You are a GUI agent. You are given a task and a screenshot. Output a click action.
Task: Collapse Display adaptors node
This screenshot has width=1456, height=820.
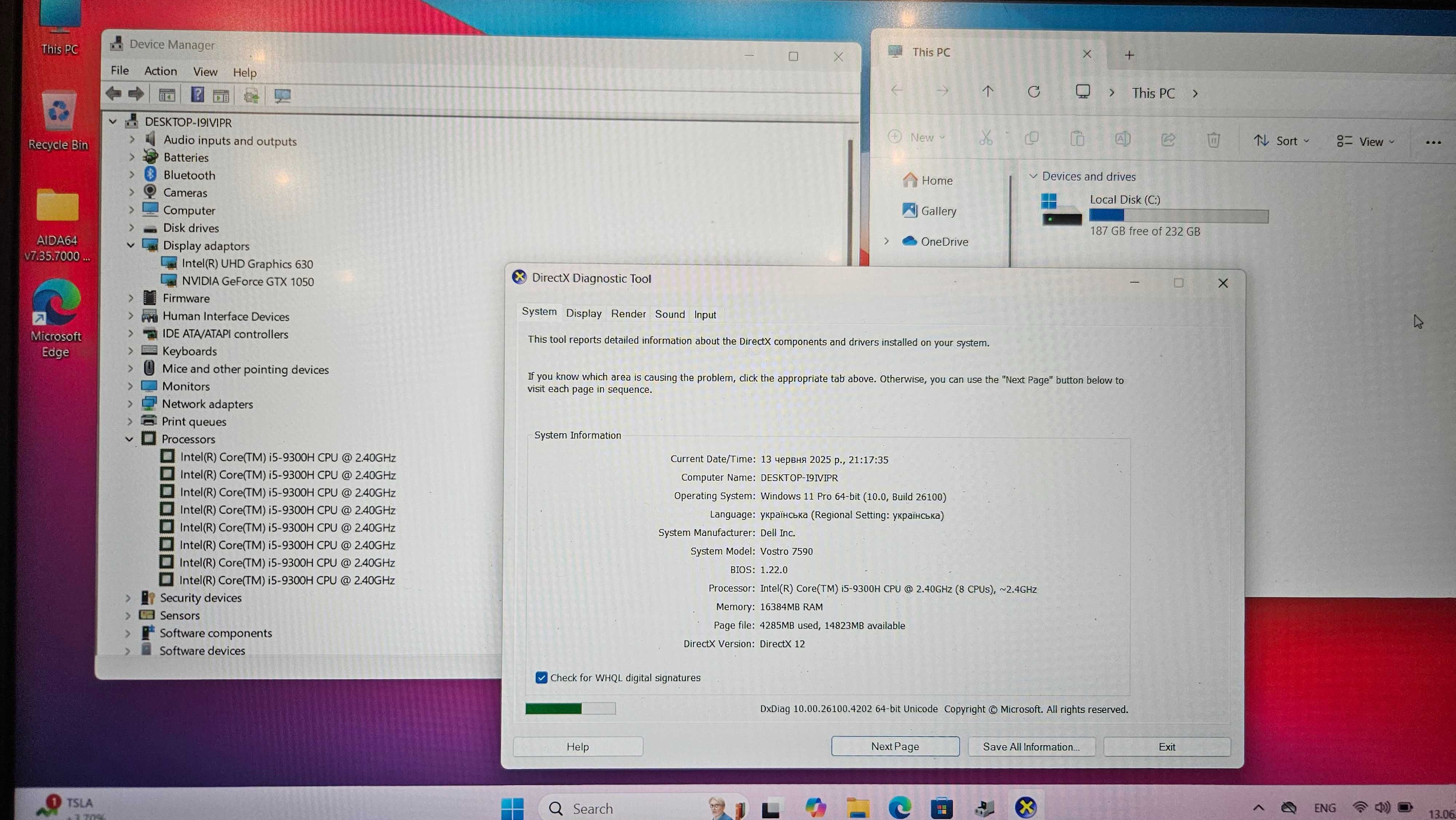tap(131, 245)
